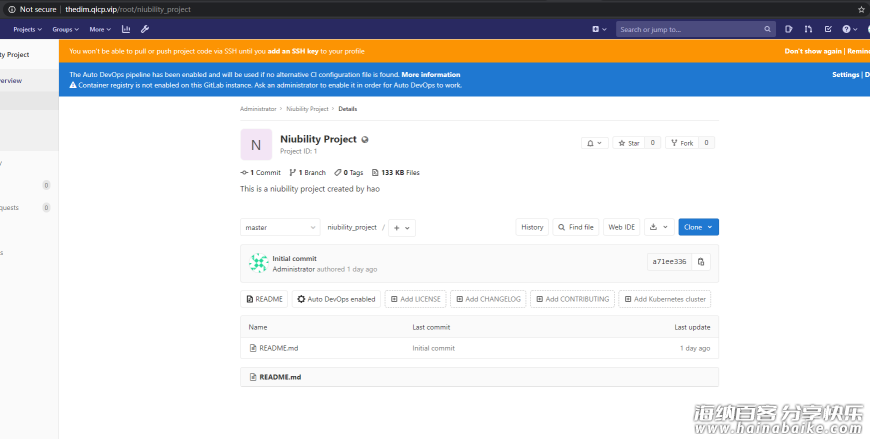Click the browser URL address text

coord(128,9)
